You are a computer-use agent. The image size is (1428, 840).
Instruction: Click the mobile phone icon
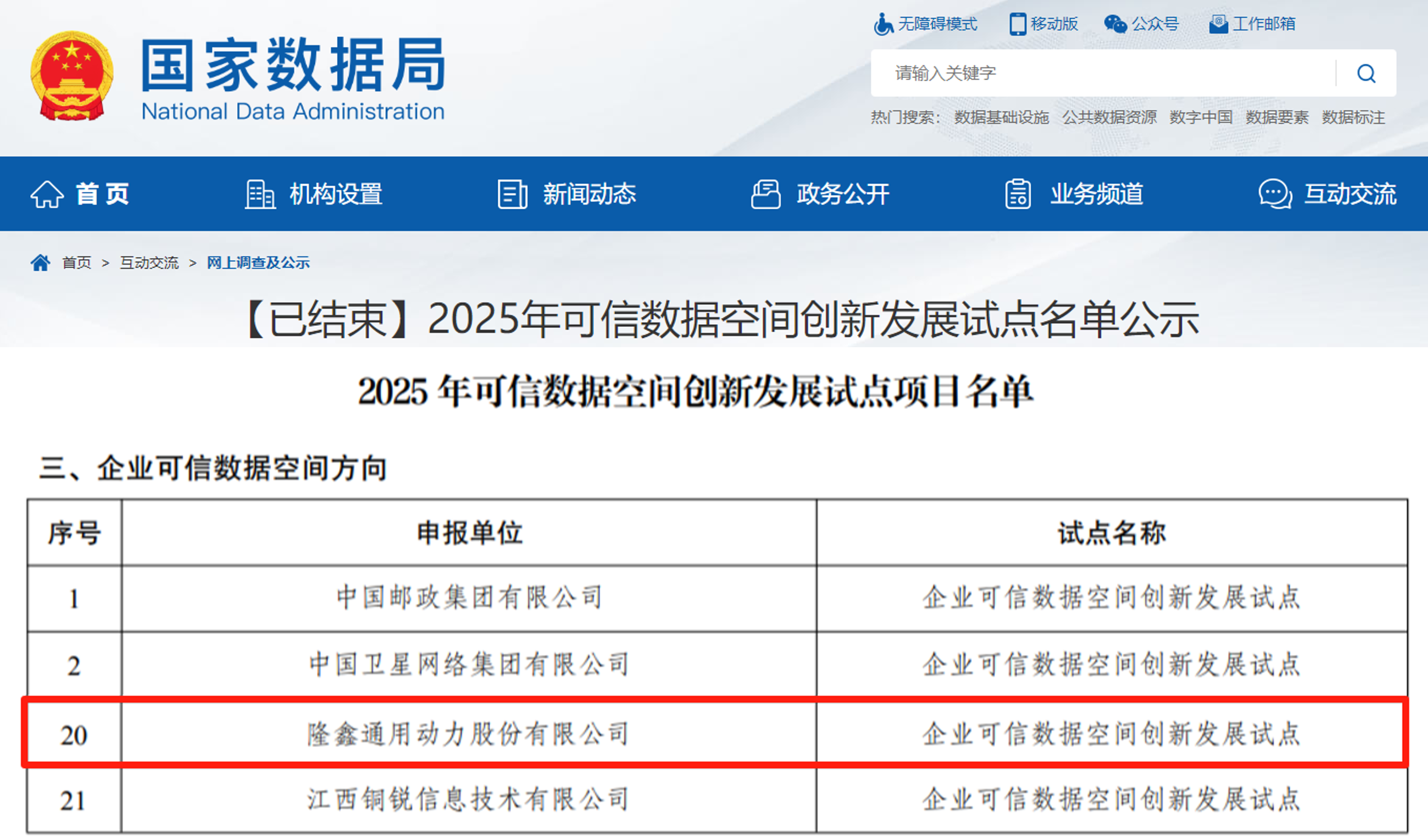pos(1018,24)
